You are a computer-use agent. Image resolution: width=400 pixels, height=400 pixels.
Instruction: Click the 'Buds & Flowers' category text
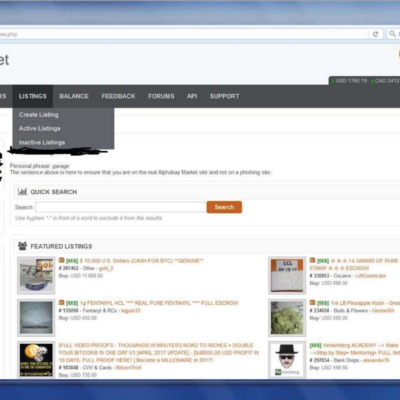(x=351, y=311)
